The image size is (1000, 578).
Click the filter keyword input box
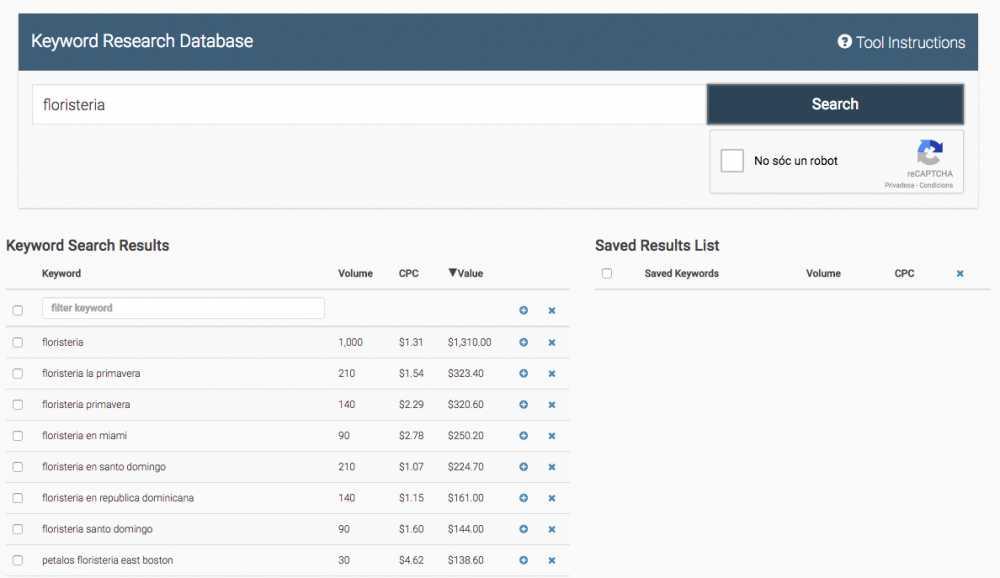[x=183, y=307]
